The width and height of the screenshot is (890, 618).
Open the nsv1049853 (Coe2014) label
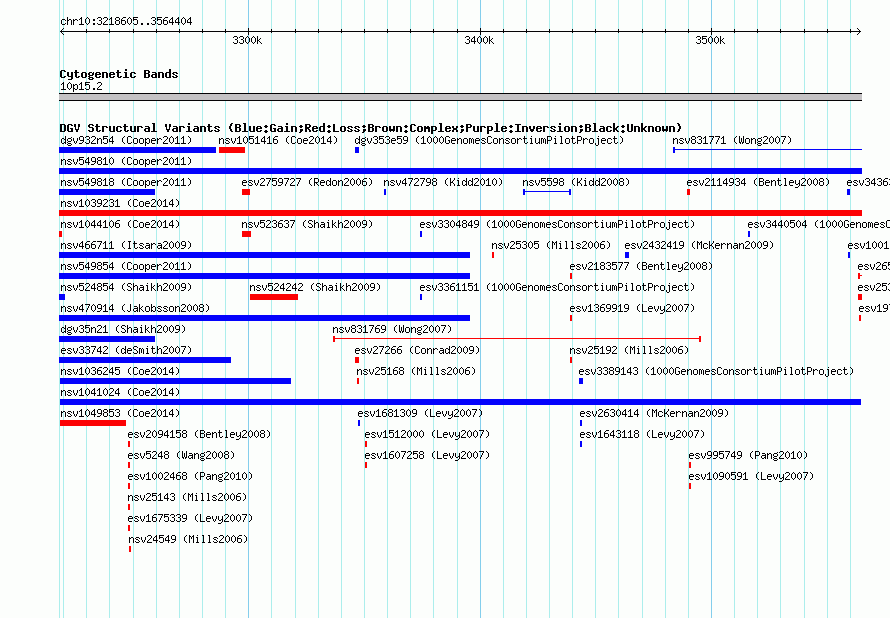click(x=120, y=413)
